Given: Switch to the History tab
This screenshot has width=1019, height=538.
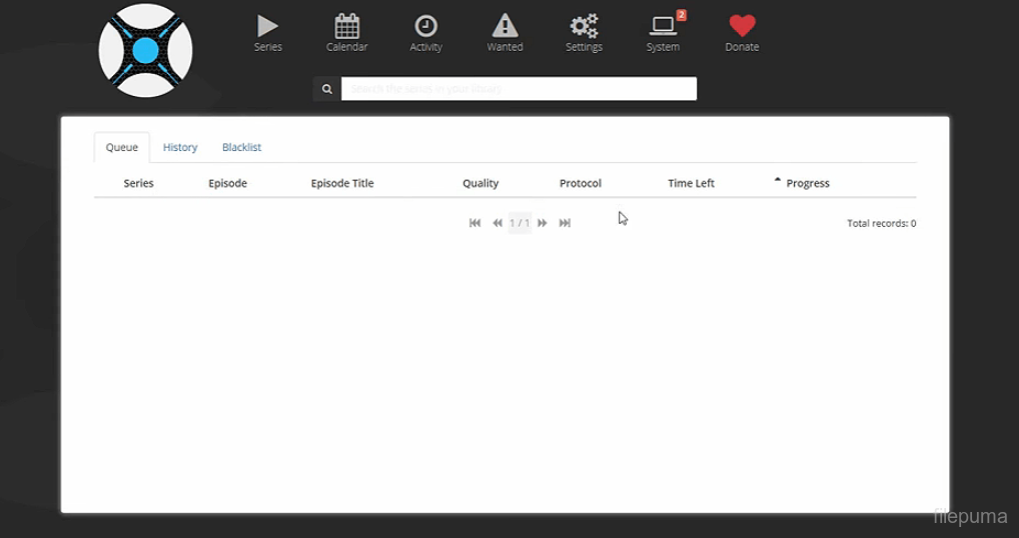Looking at the screenshot, I should (180, 147).
